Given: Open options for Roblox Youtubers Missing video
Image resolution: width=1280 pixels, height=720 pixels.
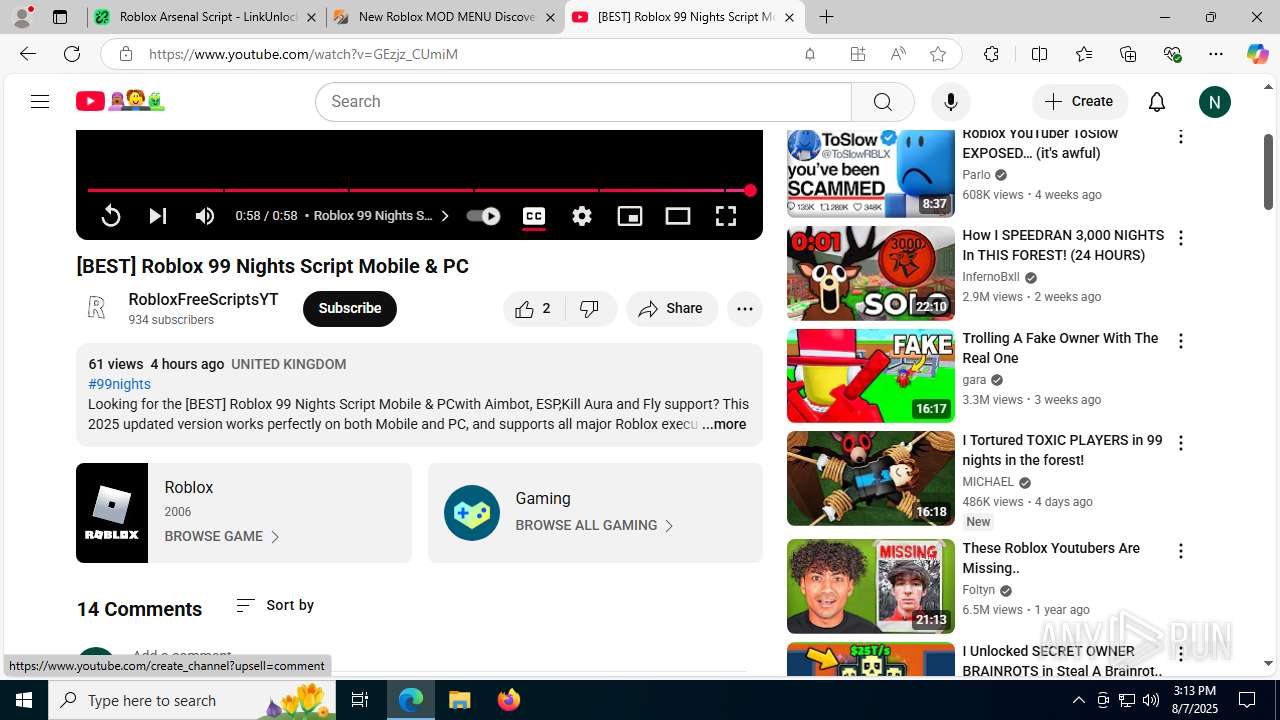Looking at the screenshot, I should point(1181,551).
